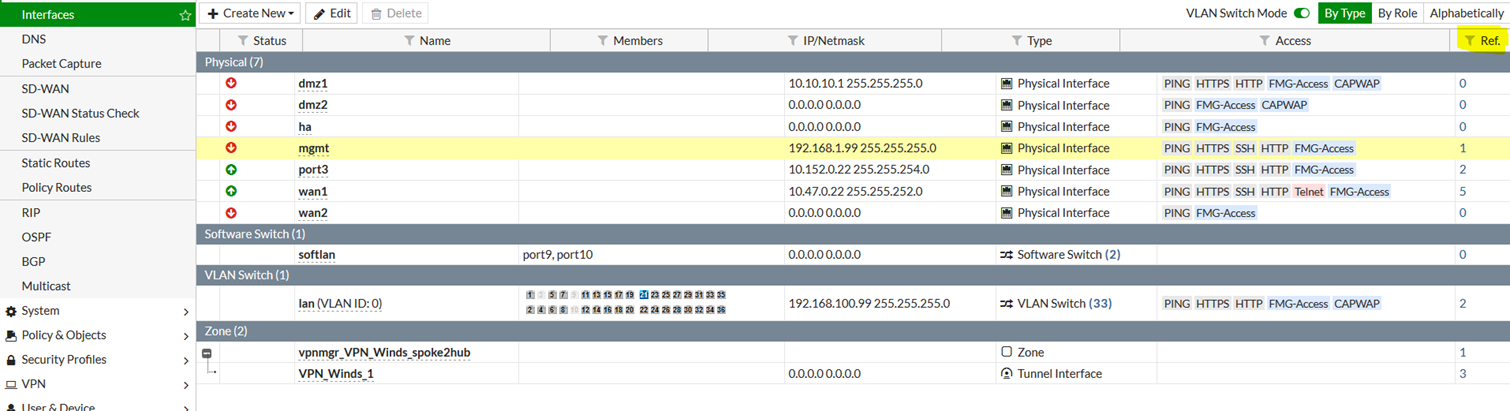Click the favorite star icon beside Interfaces
This screenshot has height=411, width=1510.
point(184,15)
